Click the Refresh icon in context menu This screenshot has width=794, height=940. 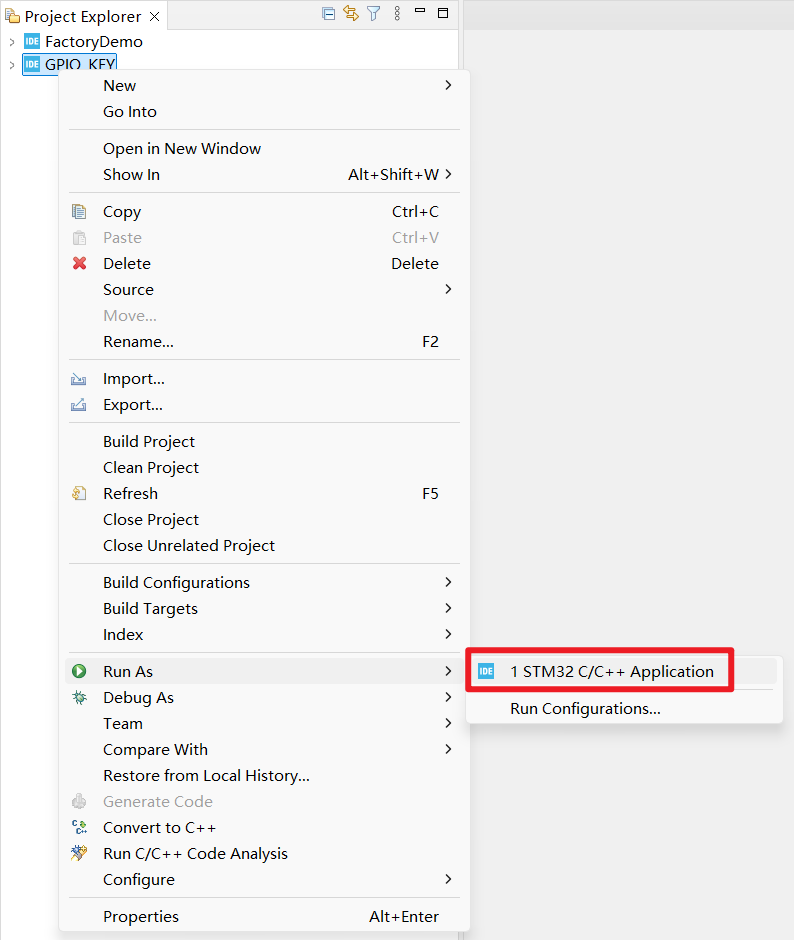coord(80,494)
